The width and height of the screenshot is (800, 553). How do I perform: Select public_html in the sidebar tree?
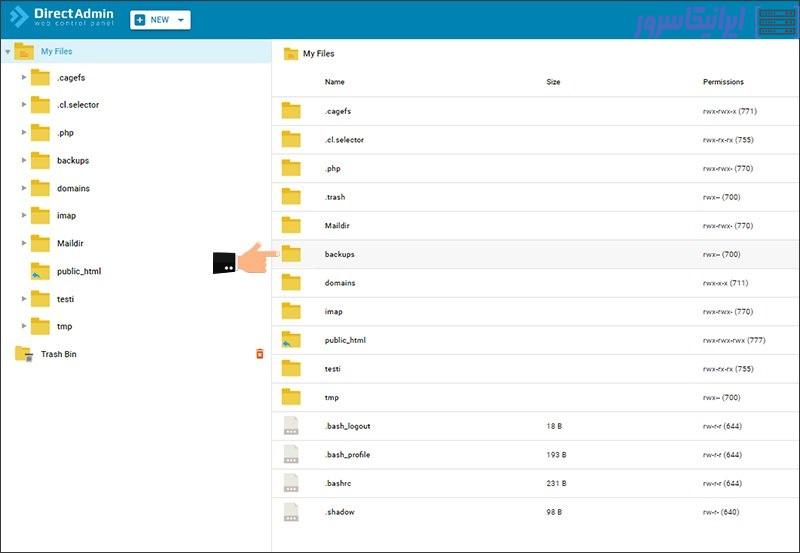click(78, 271)
